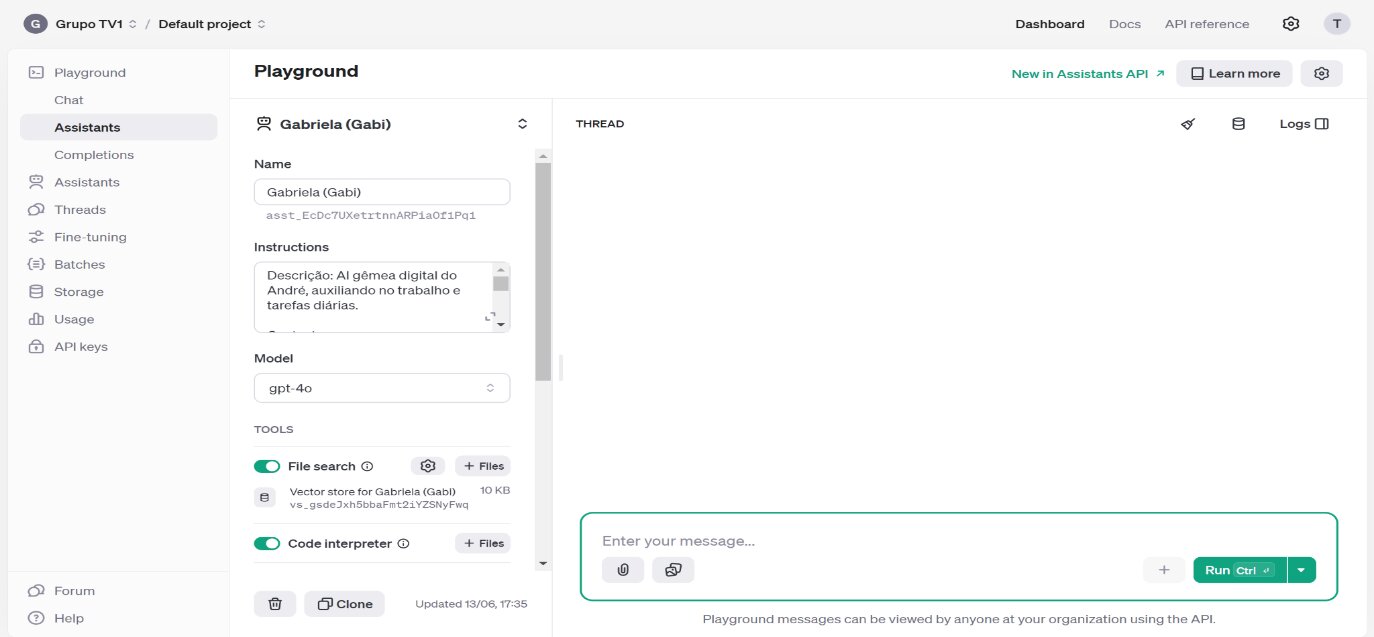This screenshot has width=1374, height=637.
Task: Add files to Code interpreter
Action: (483, 544)
